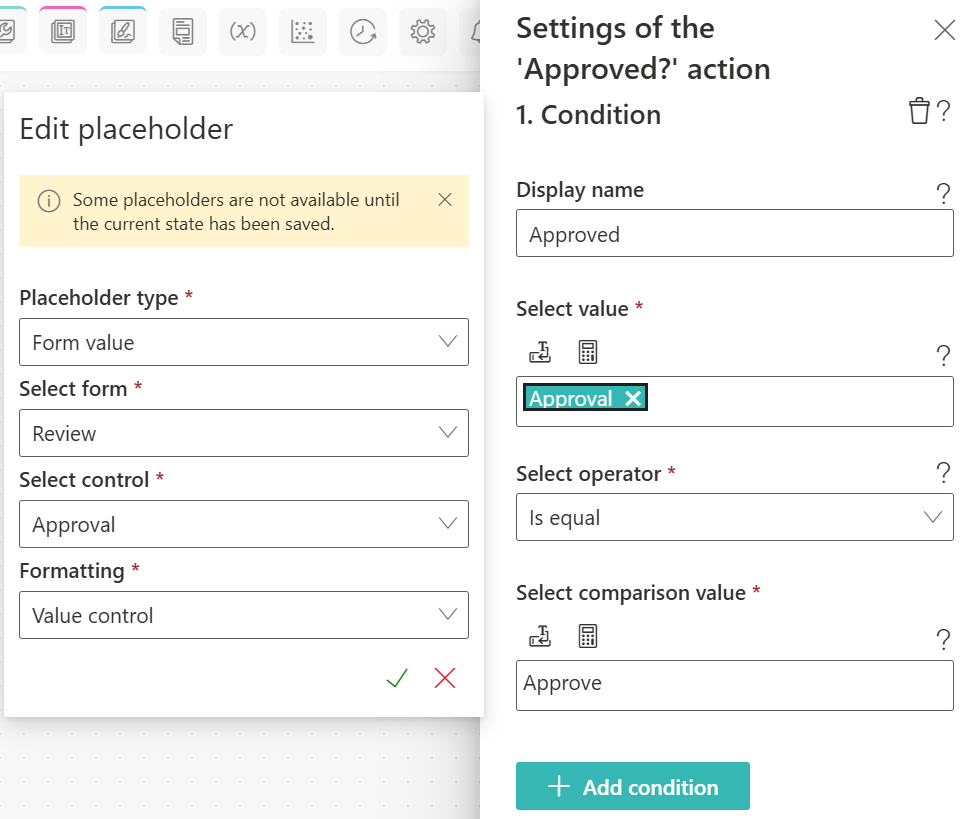973x819 pixels.
Task: Remove the Approval placeholder tag
Action: tap(632, 398)
